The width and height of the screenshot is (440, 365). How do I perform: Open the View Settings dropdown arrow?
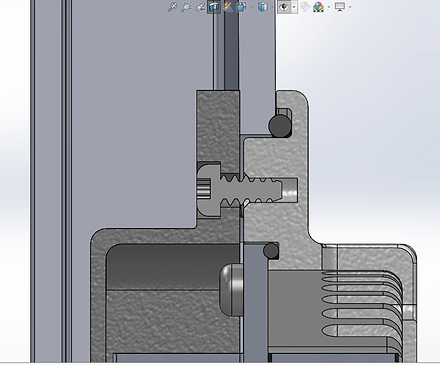[350, 7]
